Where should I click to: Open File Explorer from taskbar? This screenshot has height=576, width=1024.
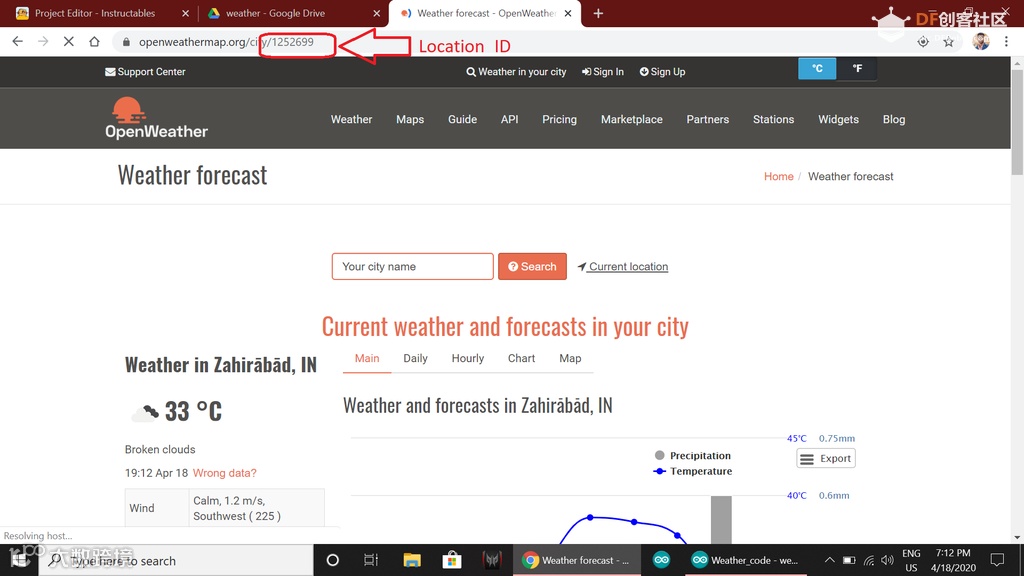(x=411, y=560)
